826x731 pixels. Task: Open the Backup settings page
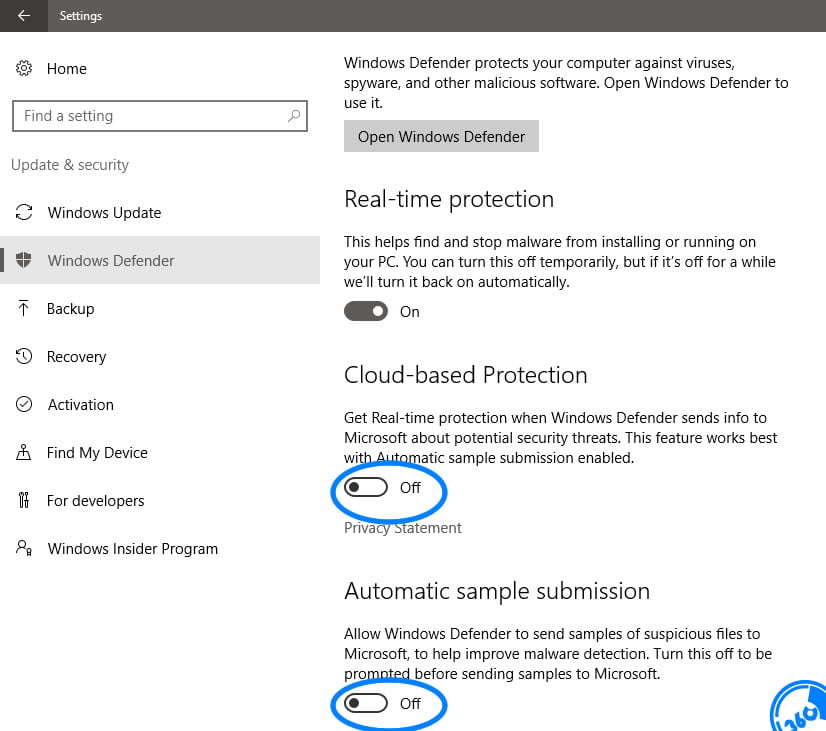tap(71, 308)
